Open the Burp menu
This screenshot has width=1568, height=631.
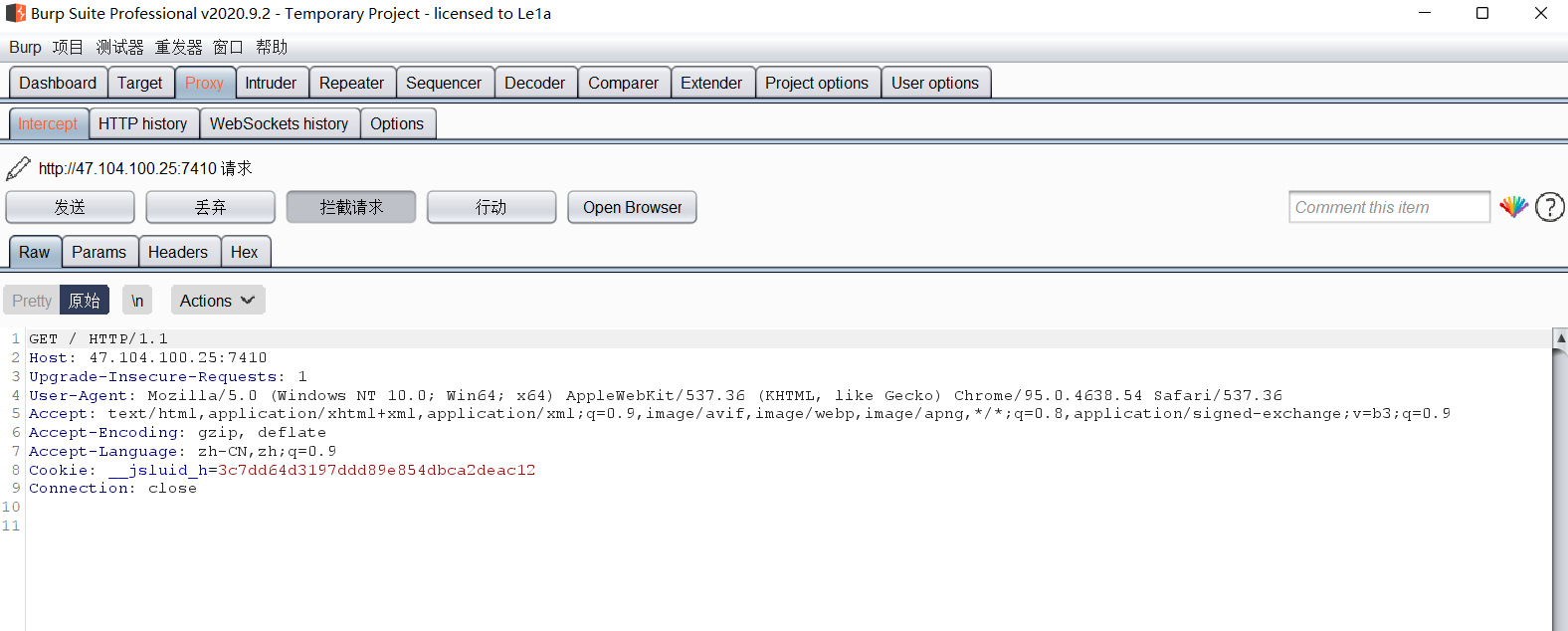(26, 48)
